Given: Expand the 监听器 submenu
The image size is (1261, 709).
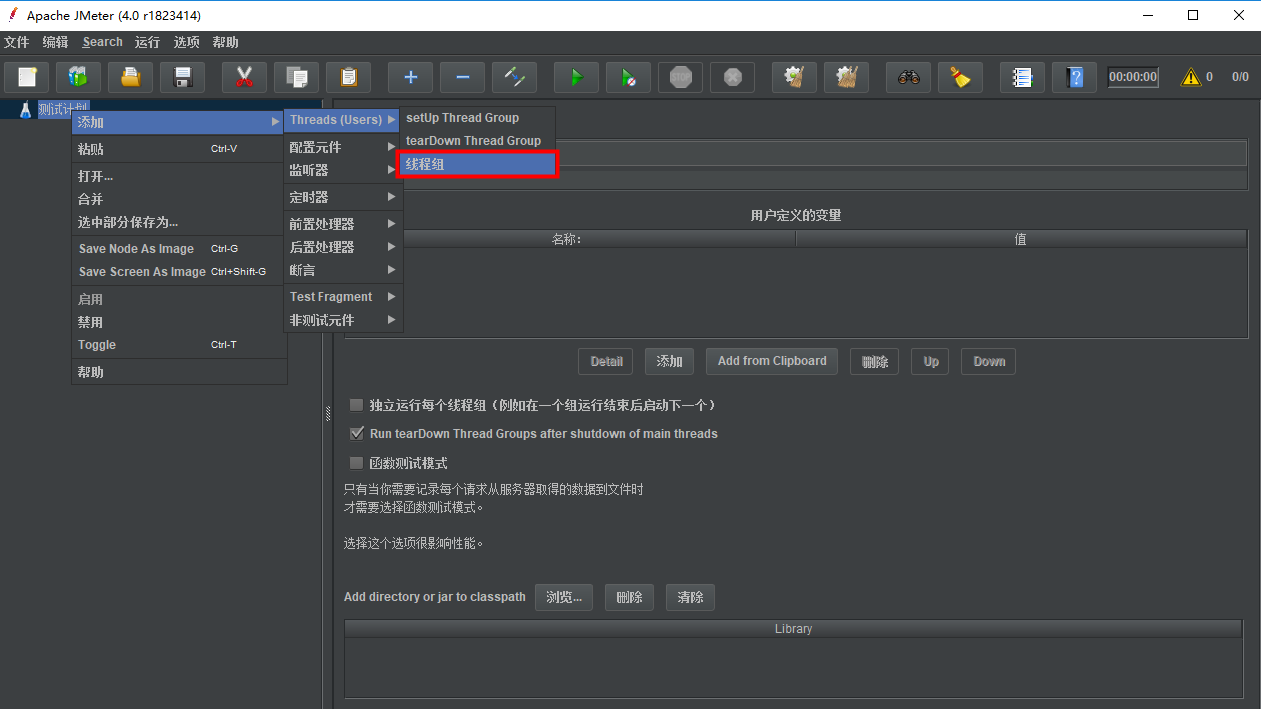Looking at the screenshot, I should click(x=343, y=170).
